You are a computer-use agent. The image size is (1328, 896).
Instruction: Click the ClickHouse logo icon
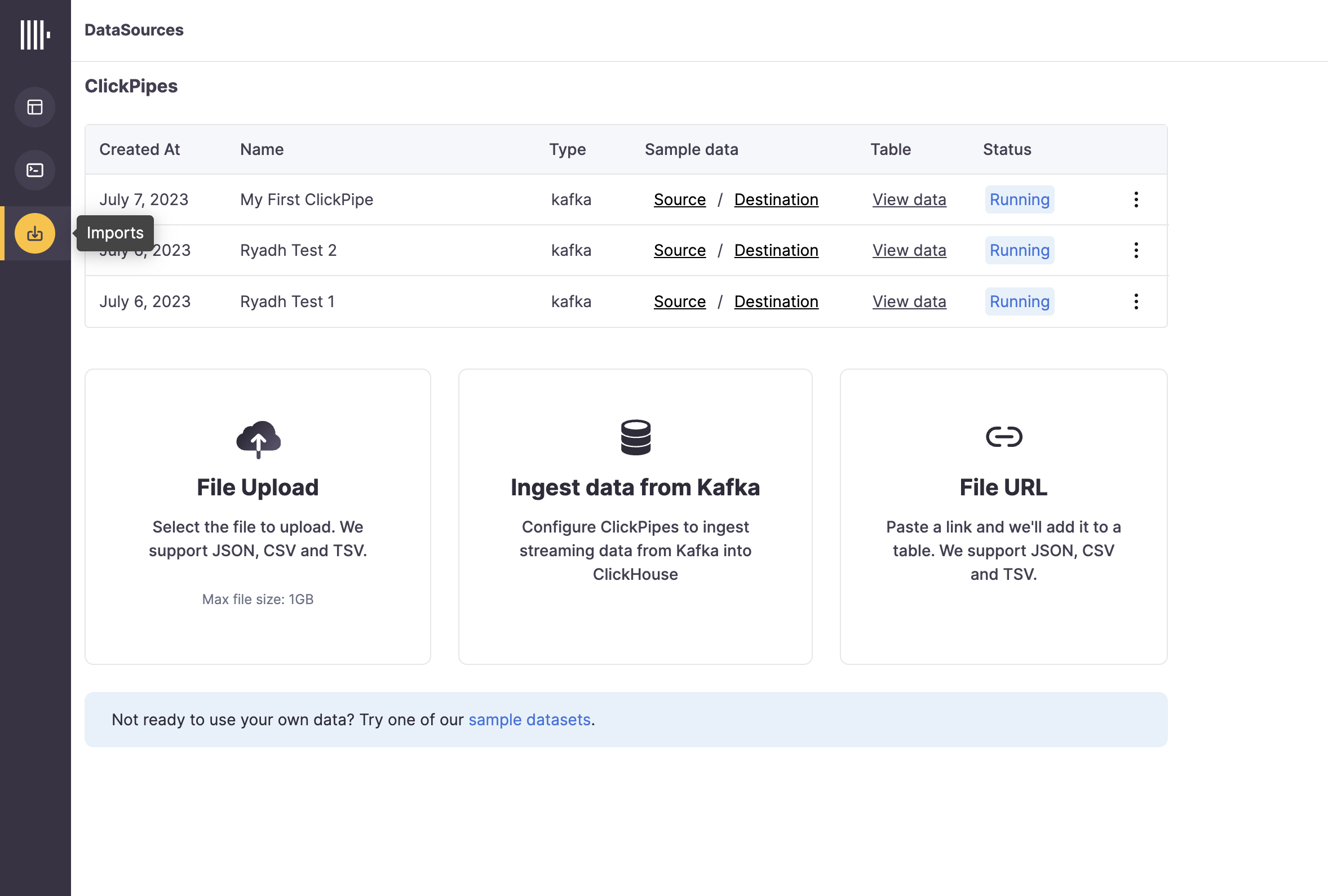(x=36, y=35)
